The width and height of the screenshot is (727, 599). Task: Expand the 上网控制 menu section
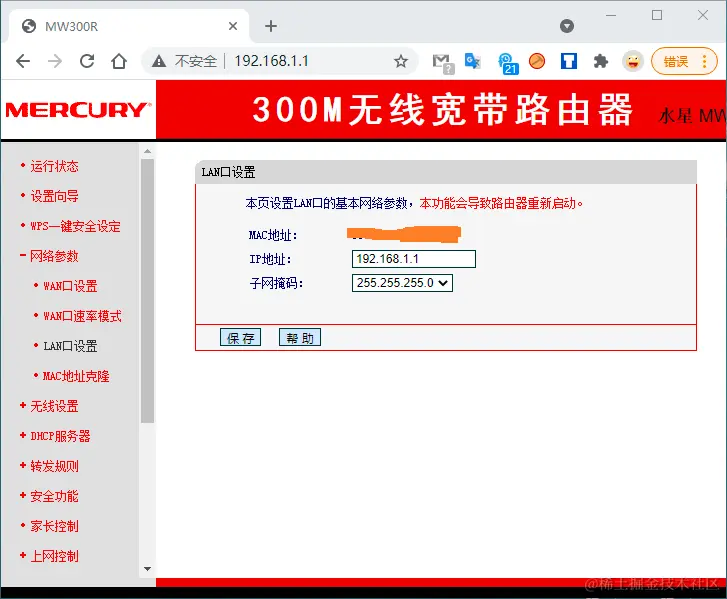[54, 556]
